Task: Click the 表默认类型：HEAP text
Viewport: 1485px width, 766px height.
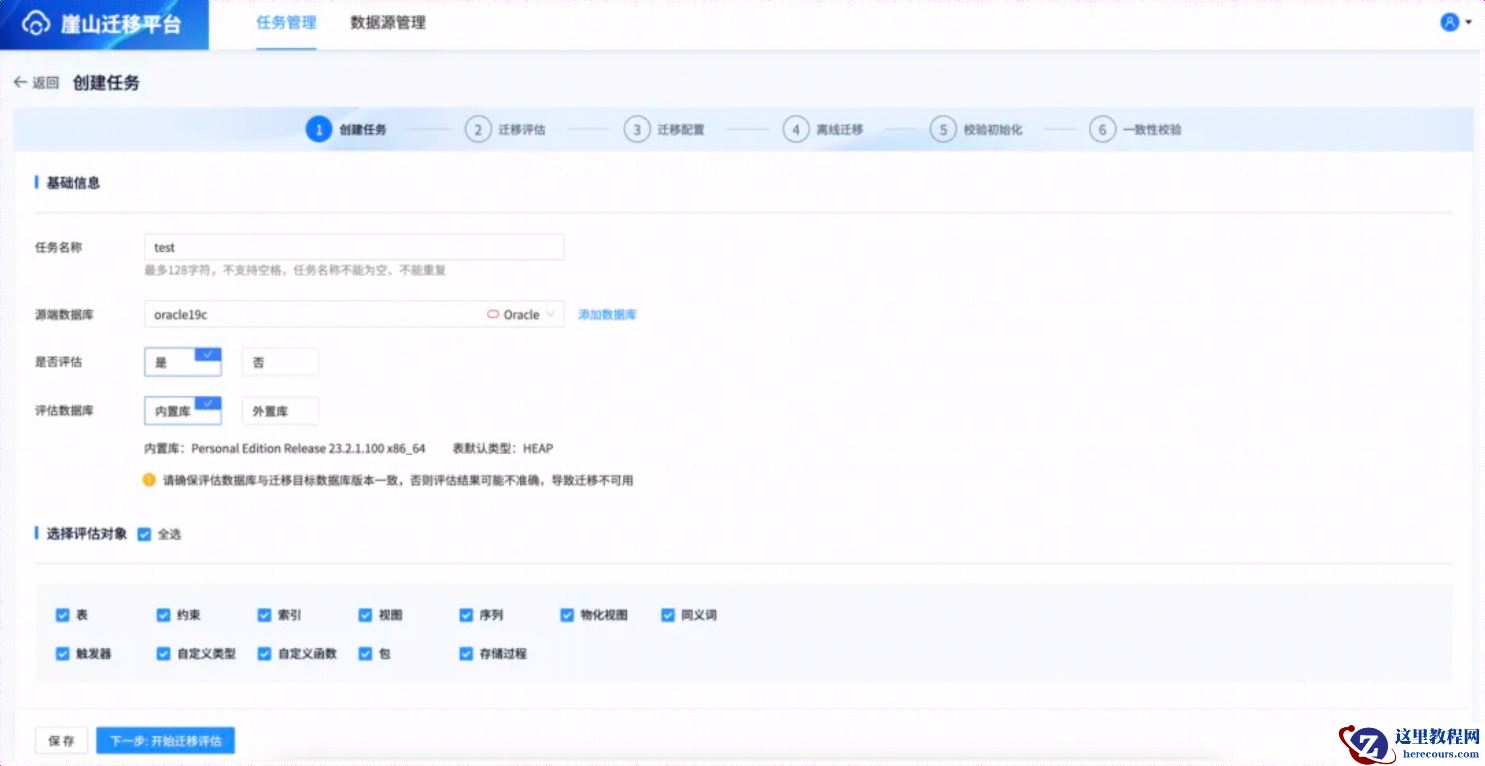Action: [x=503, y=448]
